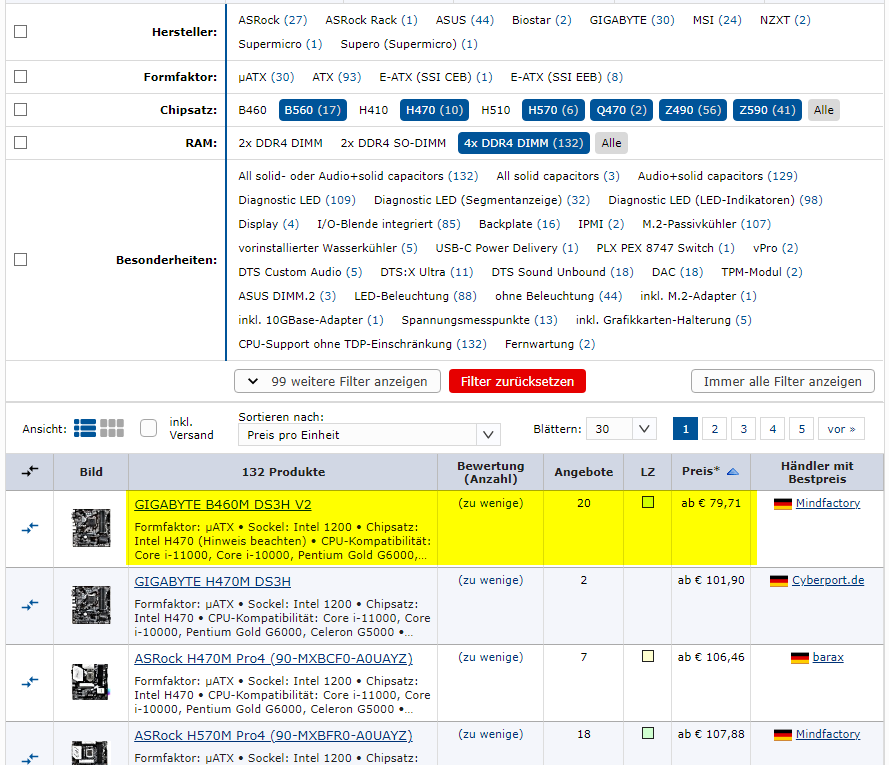The image size is (889, 765).
Task: Click vor » next page button
Action: tap(841, 429)
